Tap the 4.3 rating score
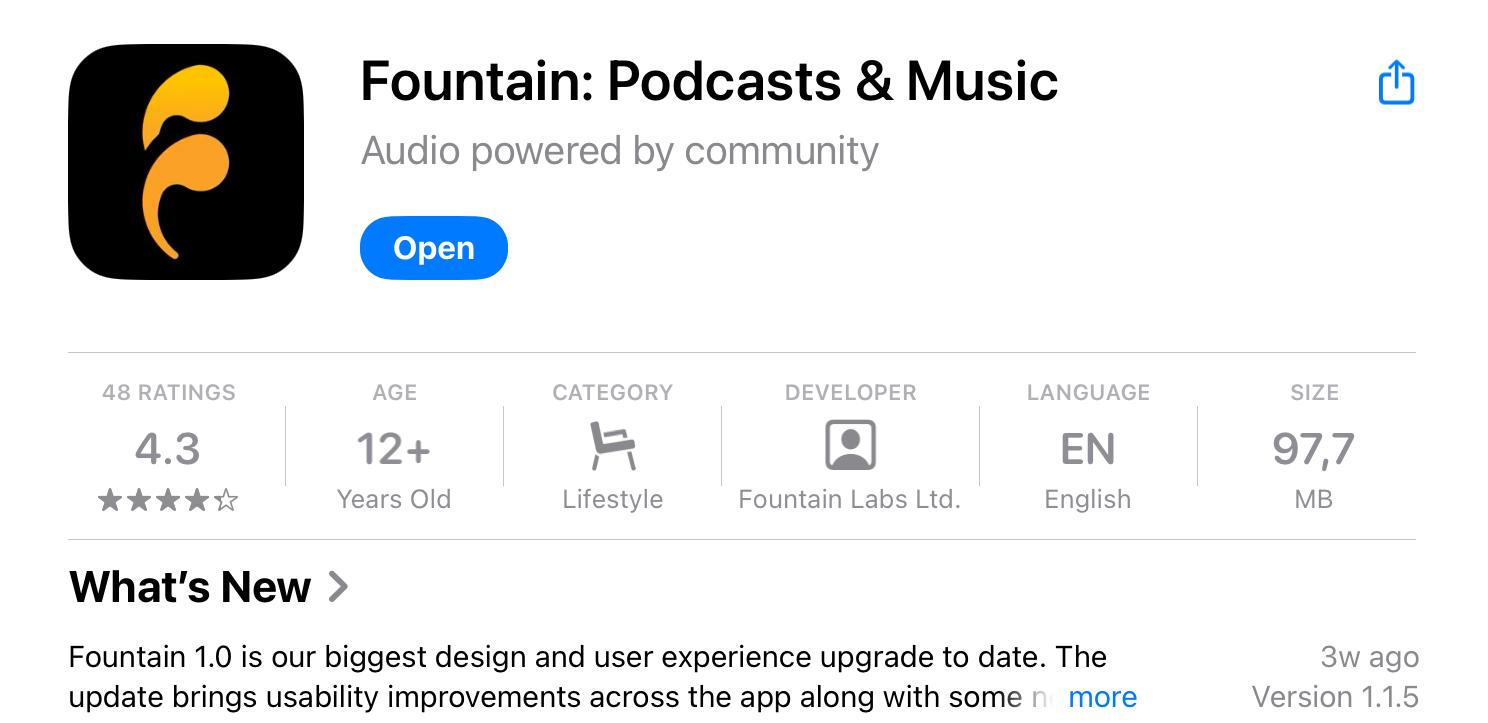The width and height of the screenshot is (1488, 723). tap(168, 450)
